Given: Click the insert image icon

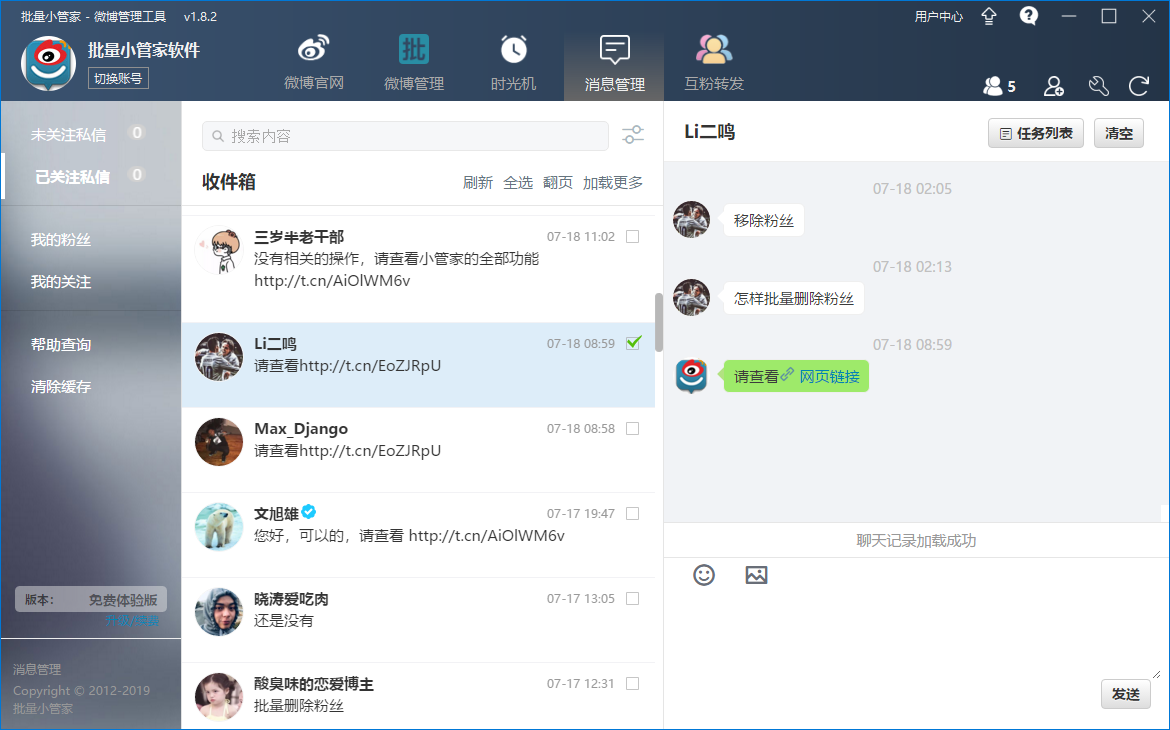Looking at the screenshot, I should click(x=756, y=575).
